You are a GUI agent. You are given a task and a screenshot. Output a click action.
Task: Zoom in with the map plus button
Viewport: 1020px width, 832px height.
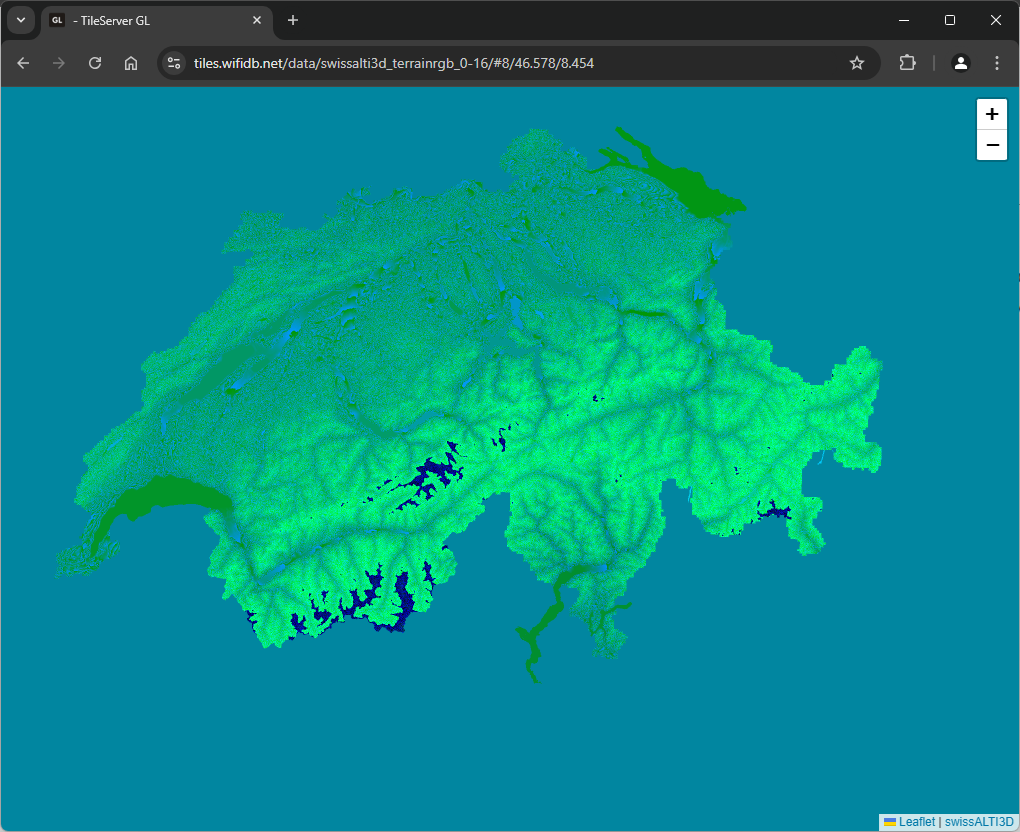tap(991, 114)
